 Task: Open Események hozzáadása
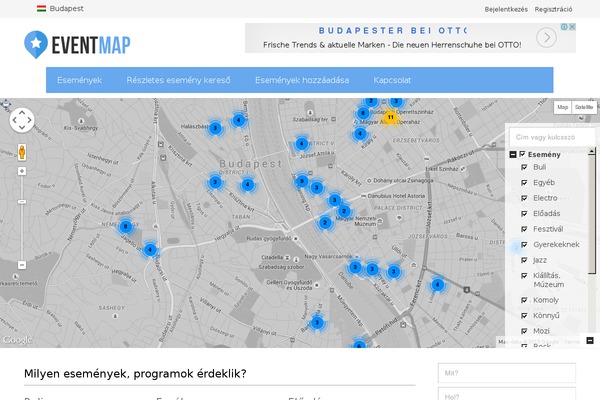[x=302, y=80]
